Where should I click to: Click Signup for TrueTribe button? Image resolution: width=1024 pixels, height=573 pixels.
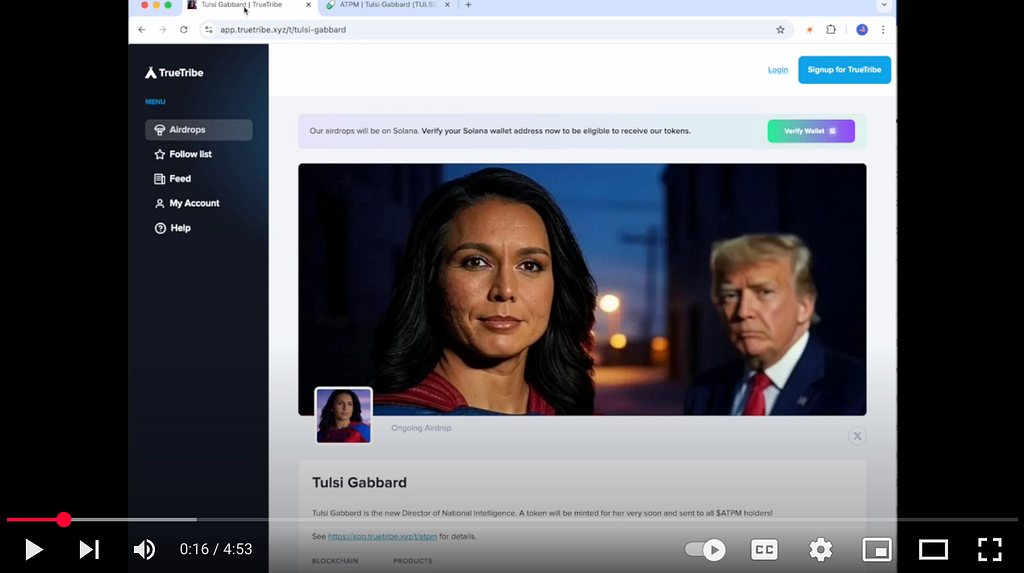pos(844,70)
